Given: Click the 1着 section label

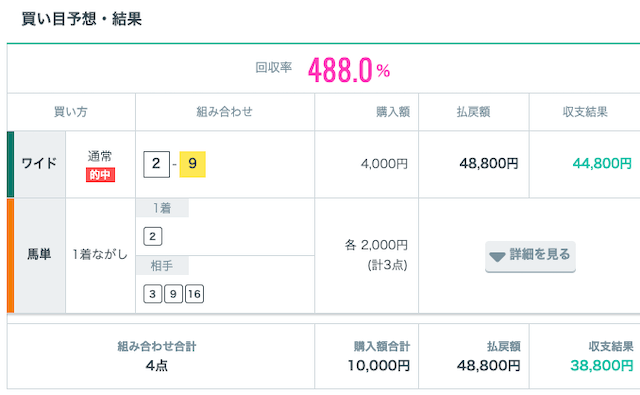Looking at the screenshot, I should [x=162, y=208].
